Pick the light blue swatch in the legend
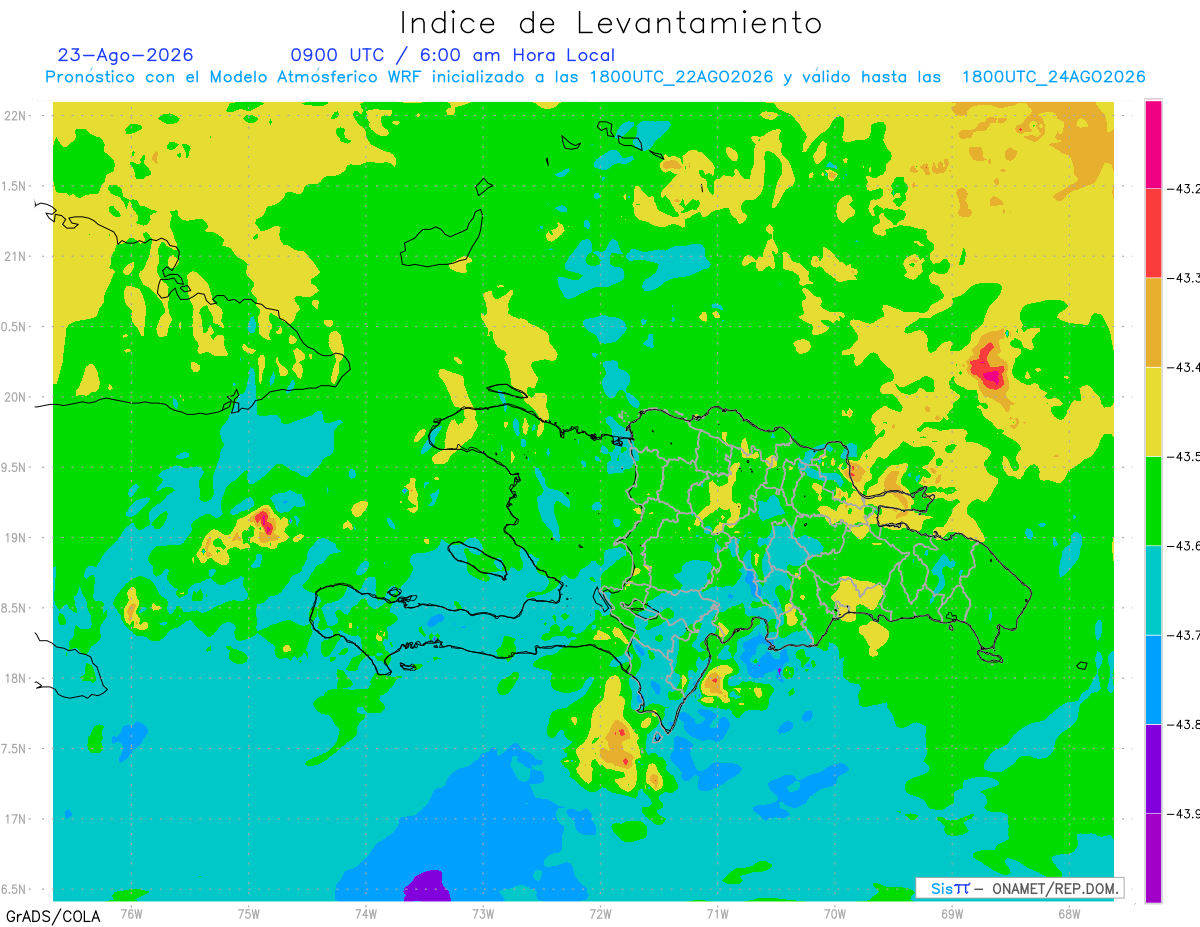1200x927 pixels. click(1153, 679)
